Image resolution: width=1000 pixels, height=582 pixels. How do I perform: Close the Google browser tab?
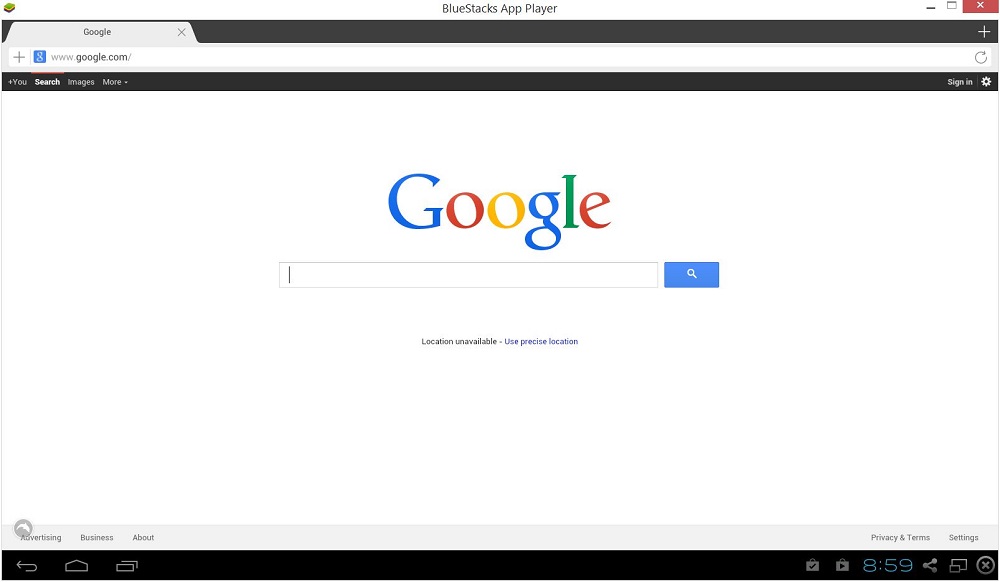pos(182,32)
